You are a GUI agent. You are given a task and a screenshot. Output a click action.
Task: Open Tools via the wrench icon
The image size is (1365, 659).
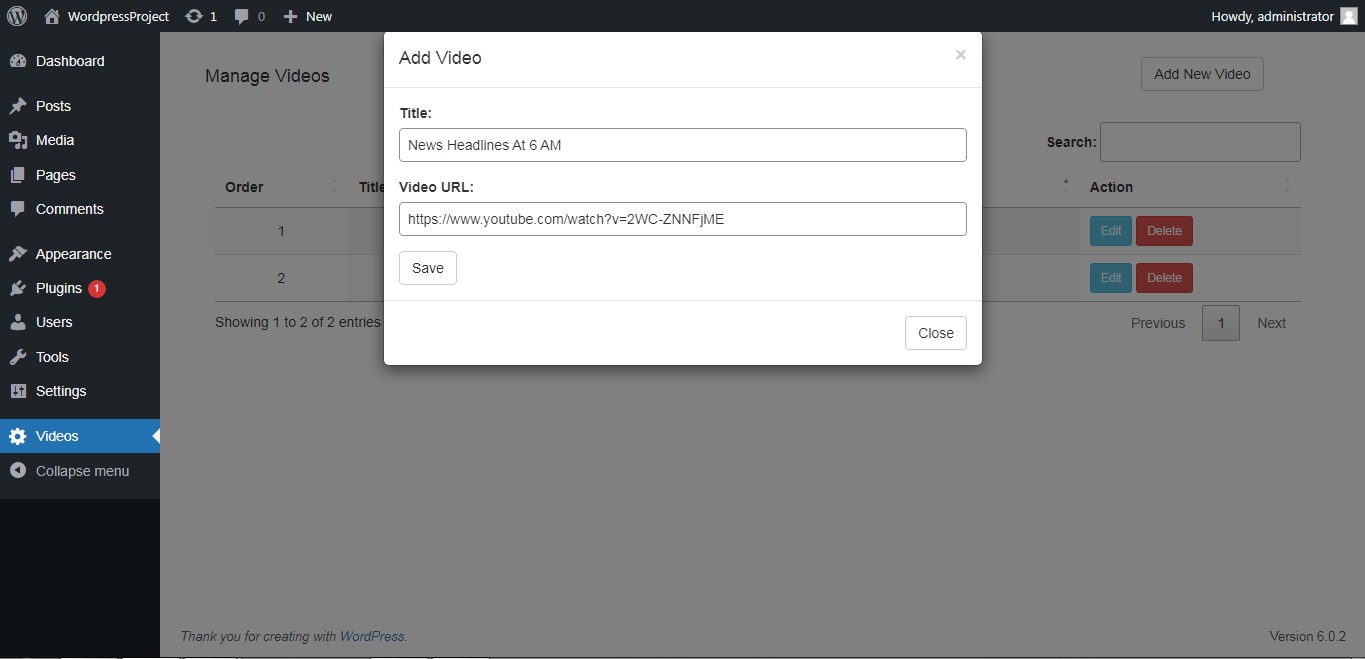(19, 357)
